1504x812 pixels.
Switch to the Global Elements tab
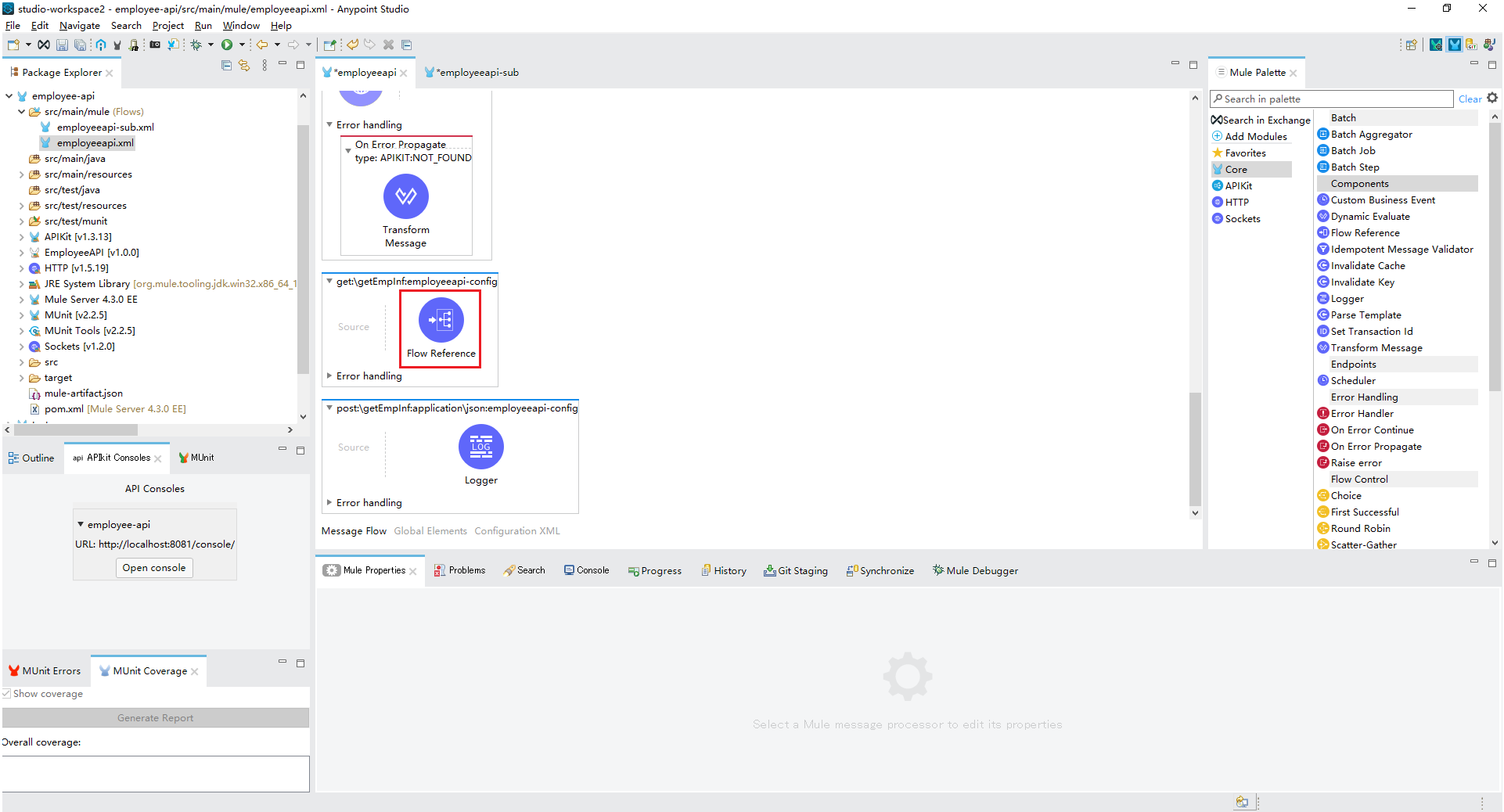(430, 531)
